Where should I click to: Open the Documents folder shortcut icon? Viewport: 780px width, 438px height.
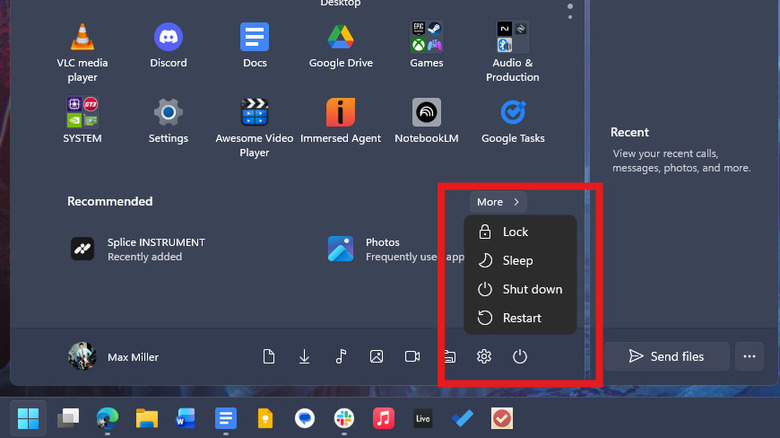click(269, 356)
